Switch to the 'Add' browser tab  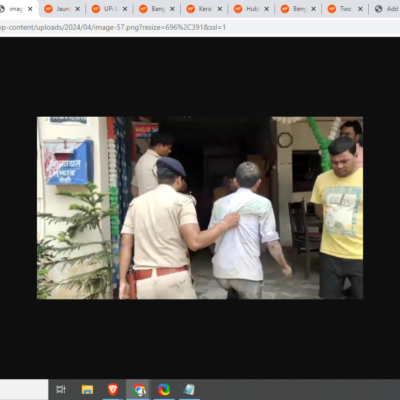click(x=387, y=9)
